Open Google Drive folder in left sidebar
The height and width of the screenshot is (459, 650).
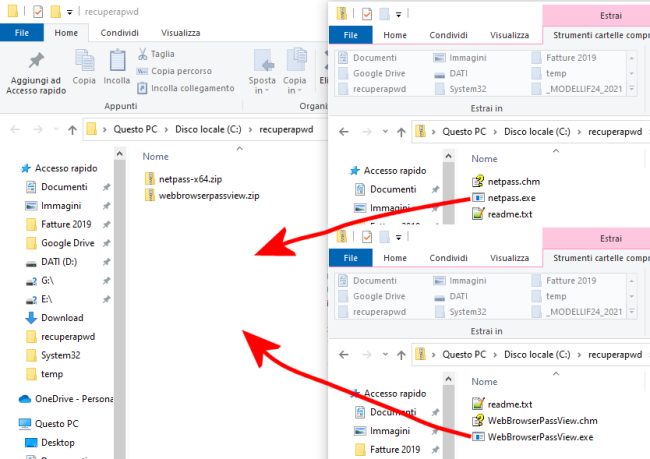pos(66,243)
